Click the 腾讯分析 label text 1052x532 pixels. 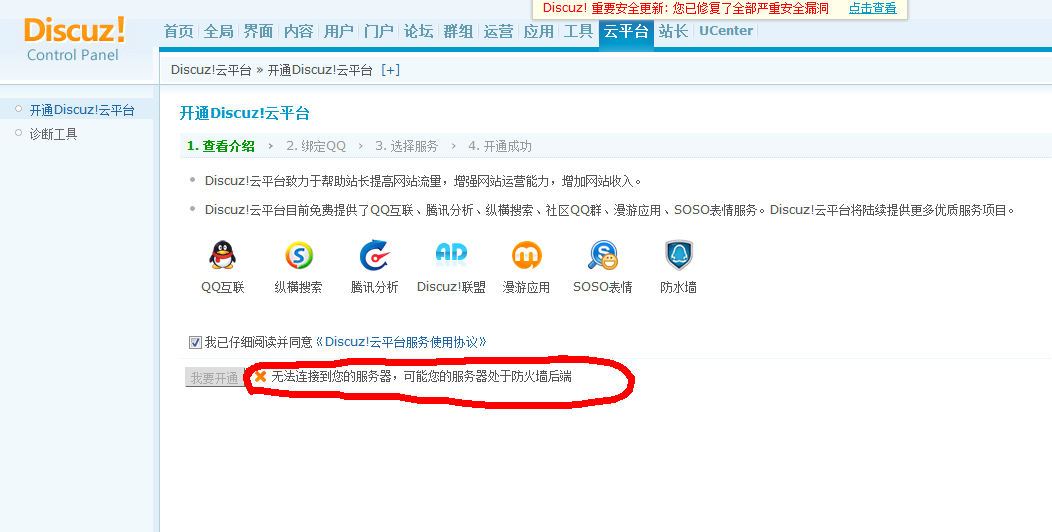tap(374, 287)
